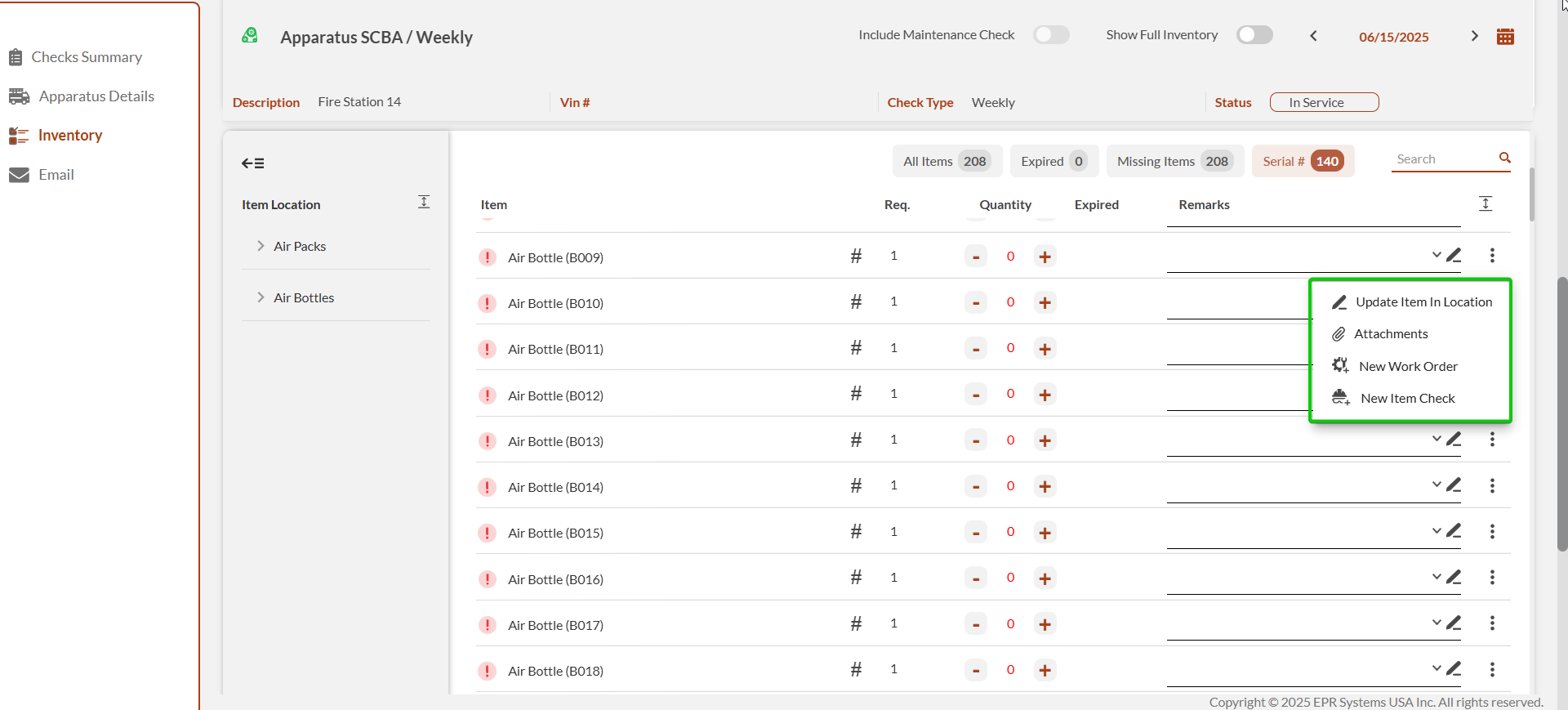1568x710 pixels.
Task: Click the page's vertical scrollbar
Action: (1561, 409)
